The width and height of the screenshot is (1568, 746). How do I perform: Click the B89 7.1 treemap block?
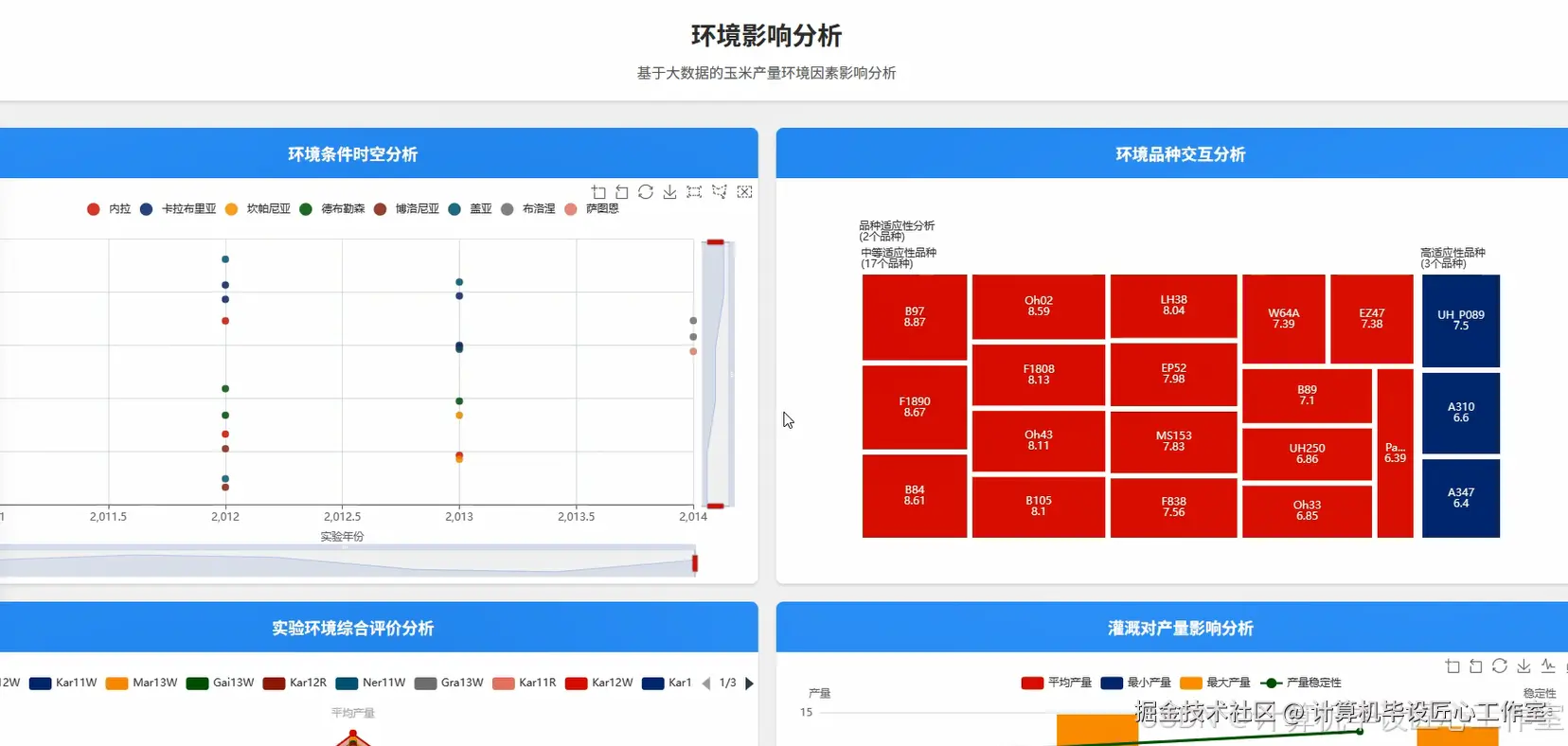[1307, 396]
